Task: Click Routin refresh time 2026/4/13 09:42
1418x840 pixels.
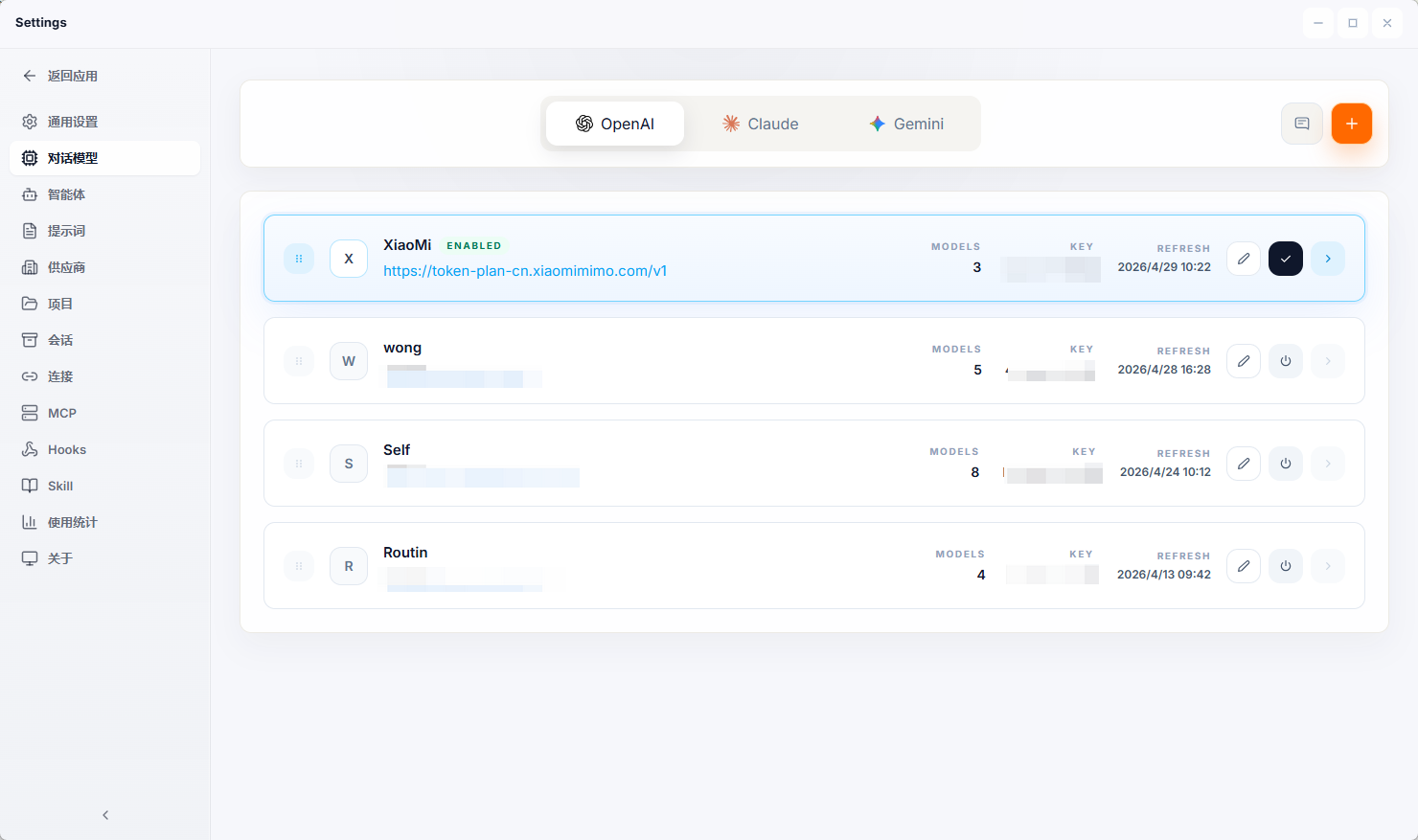Action: 1164,575
